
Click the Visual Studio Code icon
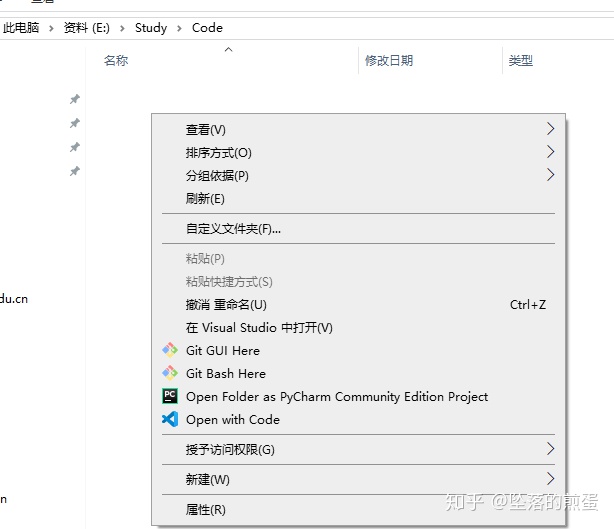tap(170, 419)
